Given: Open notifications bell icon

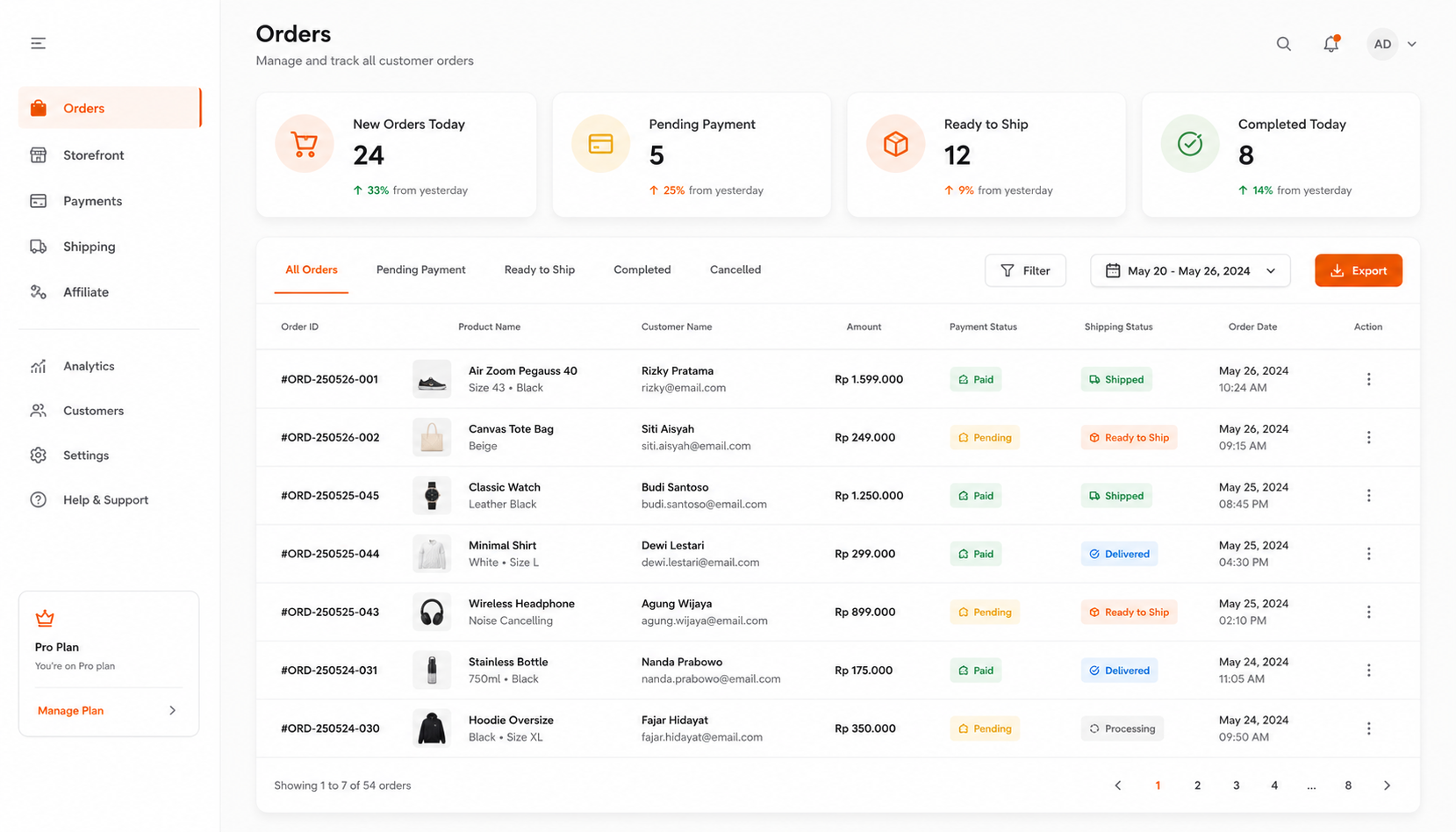Looking at the screenshot, I should (x=1330, y=44).
